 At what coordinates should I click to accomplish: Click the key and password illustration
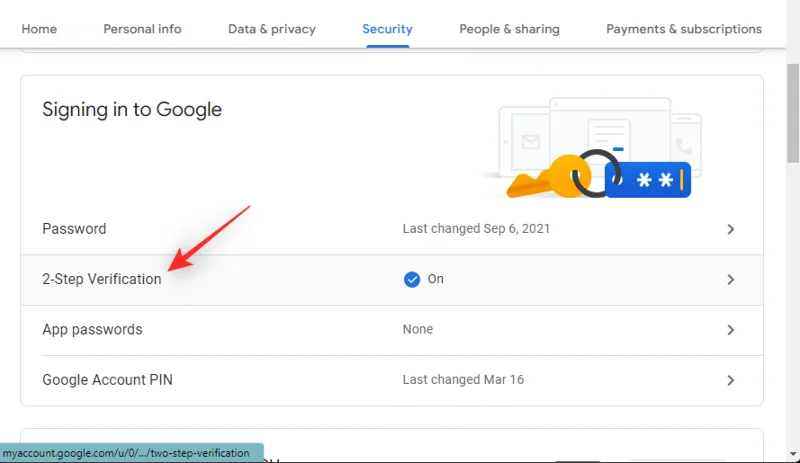(x=592, y=148)
